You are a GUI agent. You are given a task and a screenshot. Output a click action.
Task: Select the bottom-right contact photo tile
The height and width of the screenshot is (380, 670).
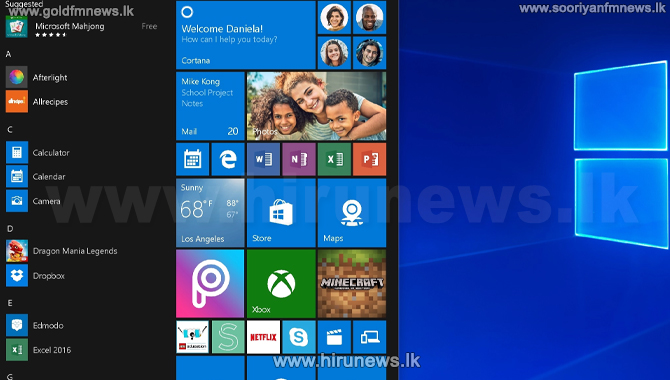[370, 53]
